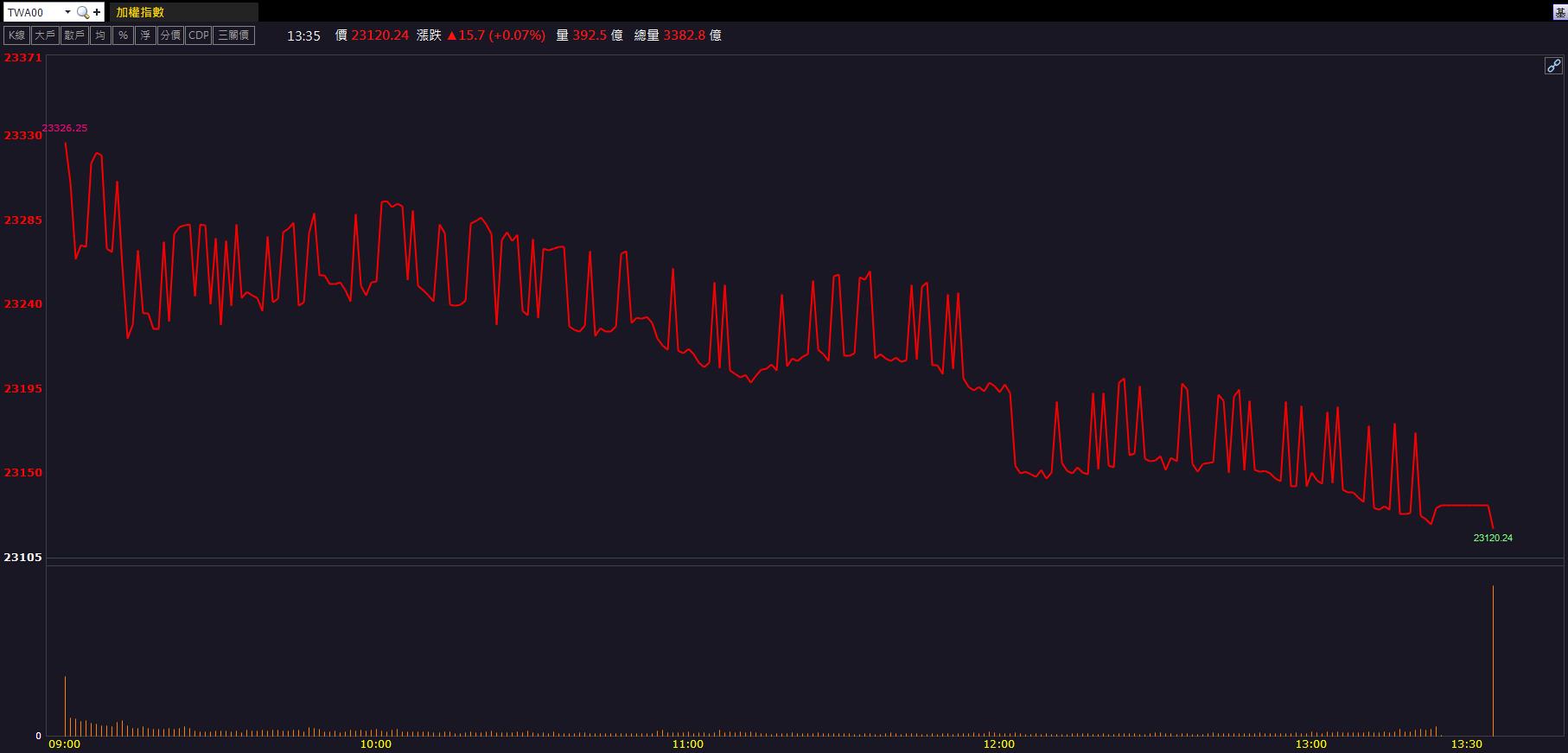Click the 13:00 time axis label
The image size is (1568, 753).
click(1311, 744)
